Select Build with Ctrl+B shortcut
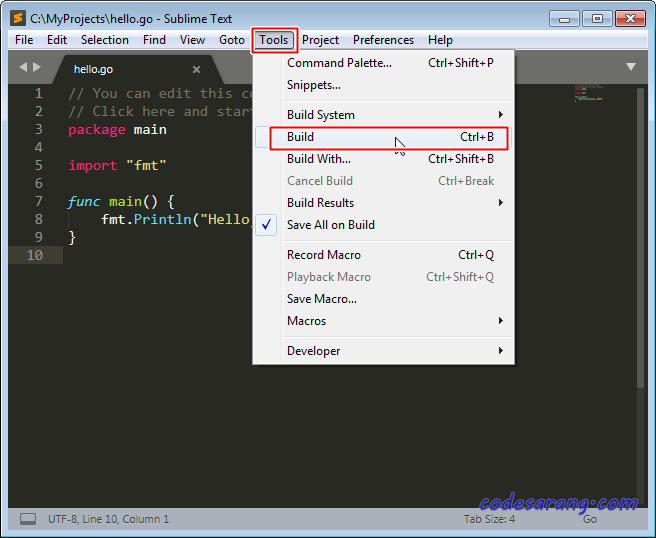Screen dimensions: 656x538 tap(384, 137)
